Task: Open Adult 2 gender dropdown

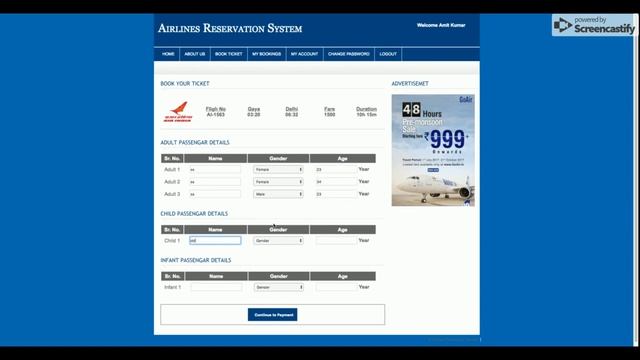Action: (x=278, y=182)
